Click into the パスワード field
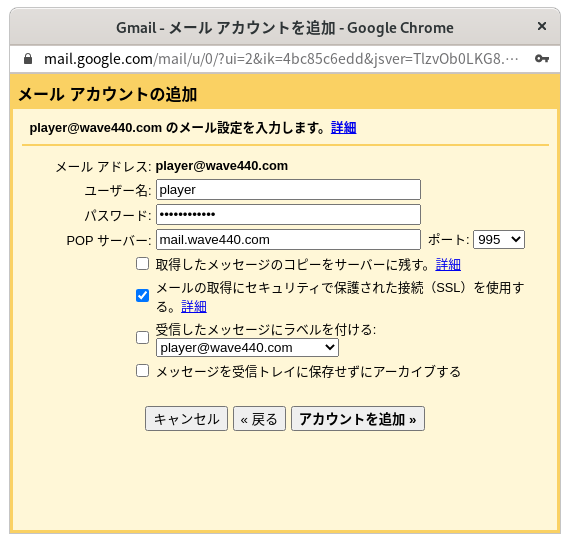 click(x=288, y=214)
